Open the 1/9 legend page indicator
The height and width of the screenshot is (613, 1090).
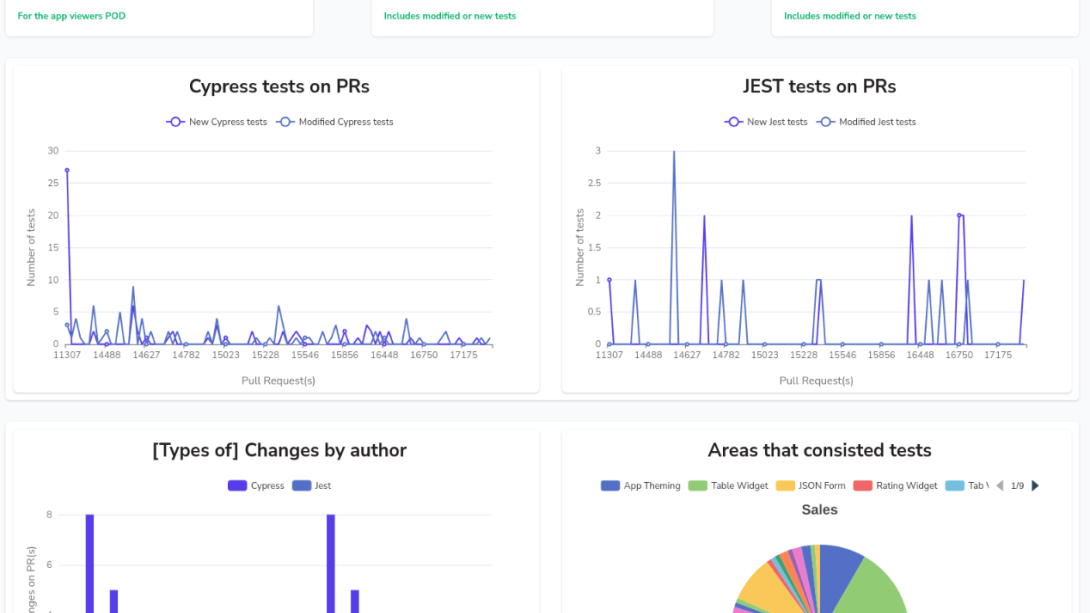tap(1018, 485)
